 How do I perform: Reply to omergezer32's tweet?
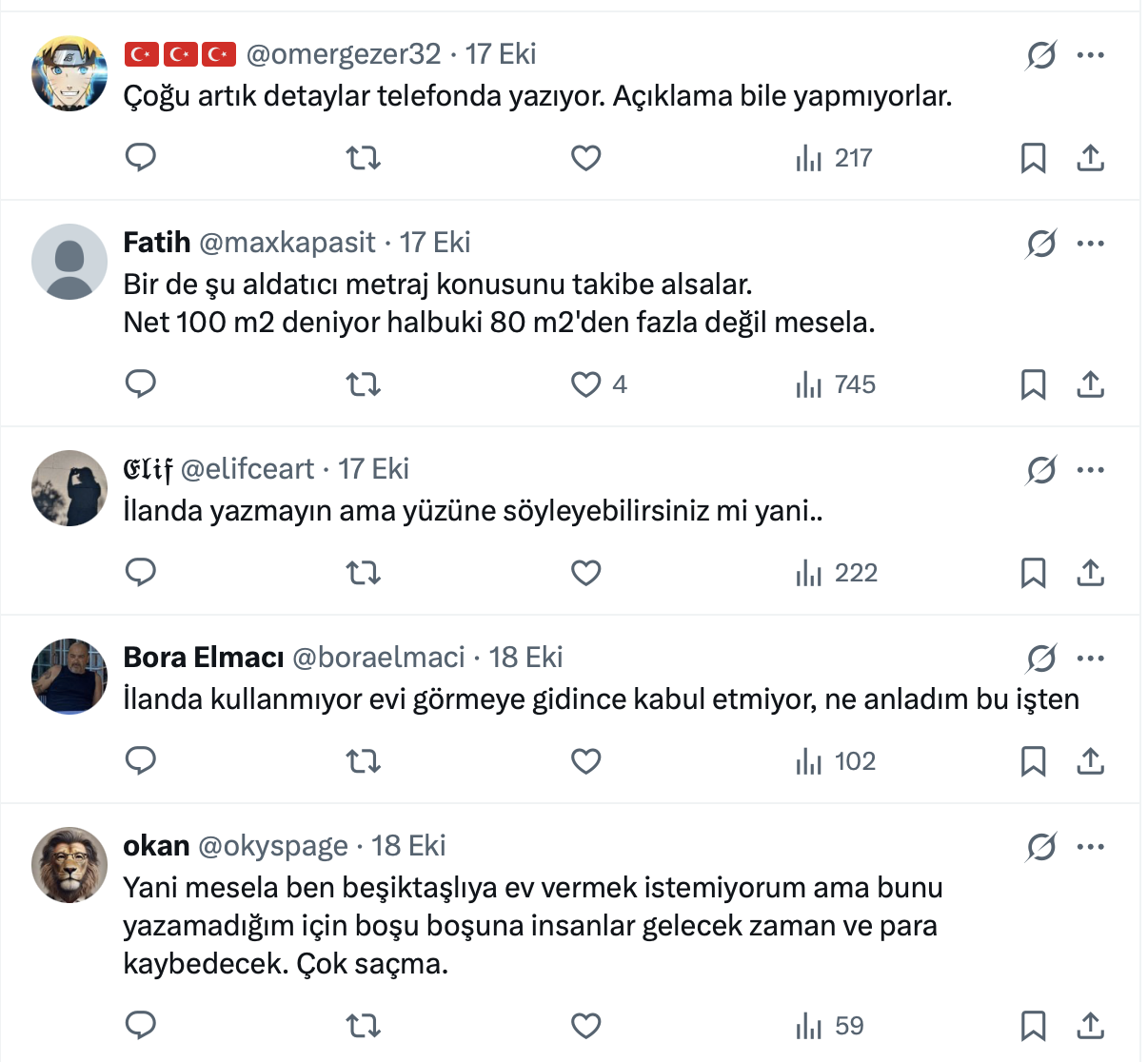(141, 157)
